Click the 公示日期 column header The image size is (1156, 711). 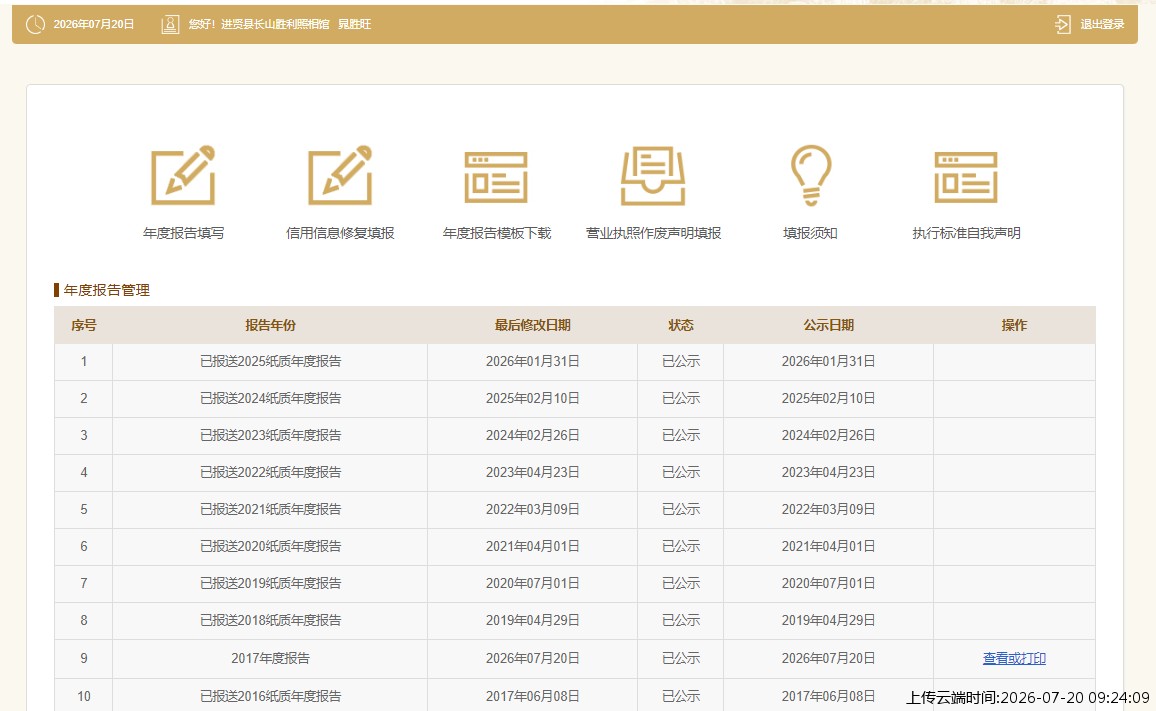[829, 325]
